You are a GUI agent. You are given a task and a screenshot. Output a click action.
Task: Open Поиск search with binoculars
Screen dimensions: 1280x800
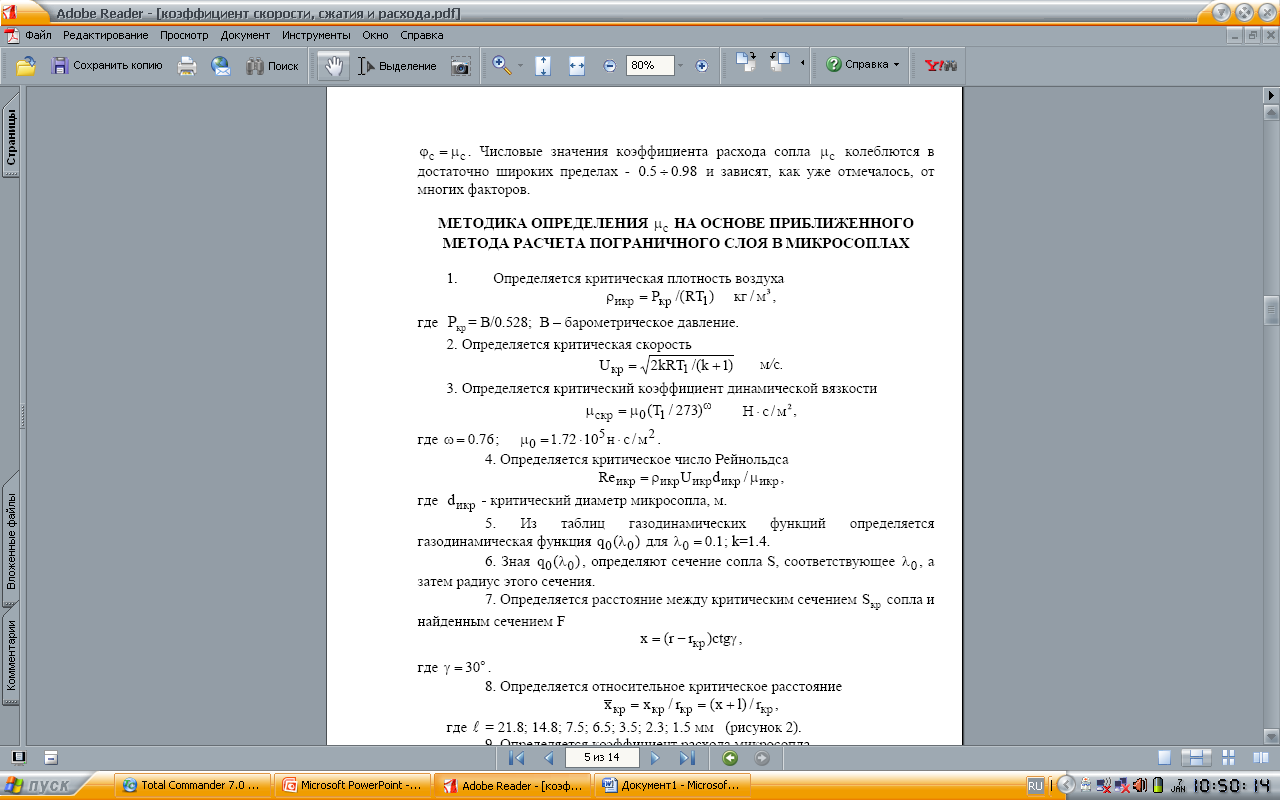point(272,66)
